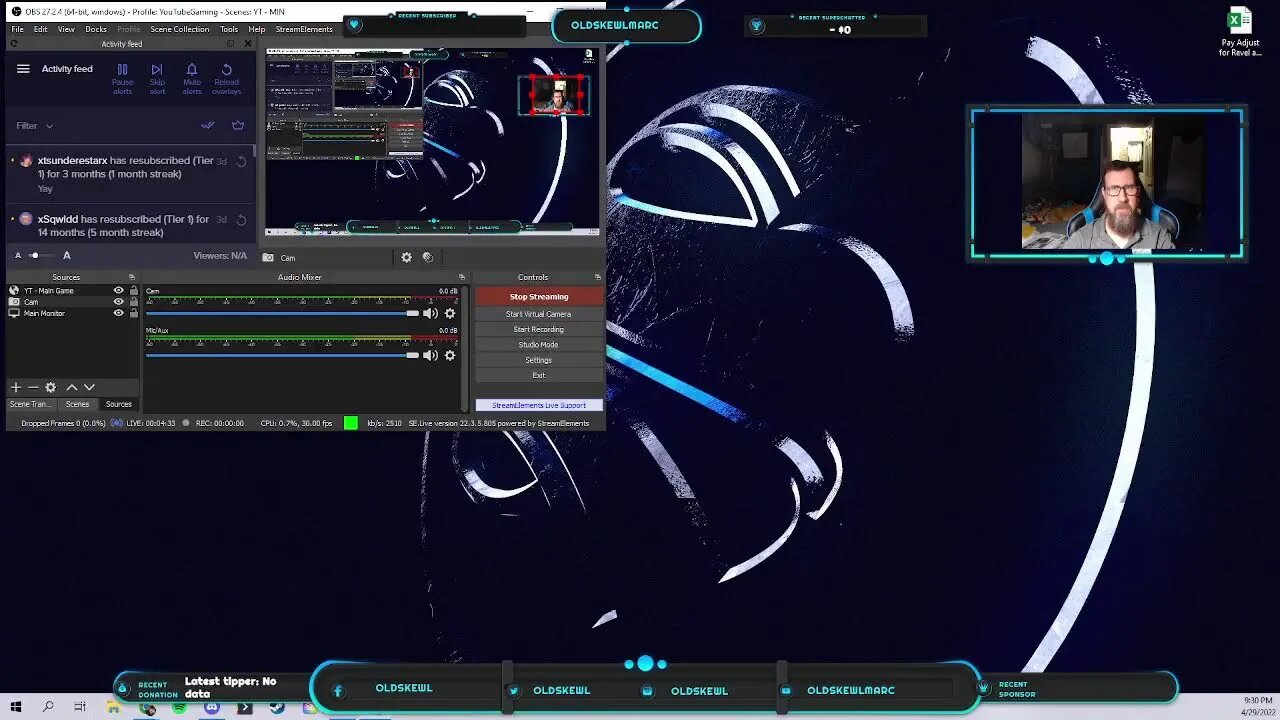The width and height of the screenshot is (1280, 720).
Task: Toggle lock on Cam source
Action: tap(133, 302)
